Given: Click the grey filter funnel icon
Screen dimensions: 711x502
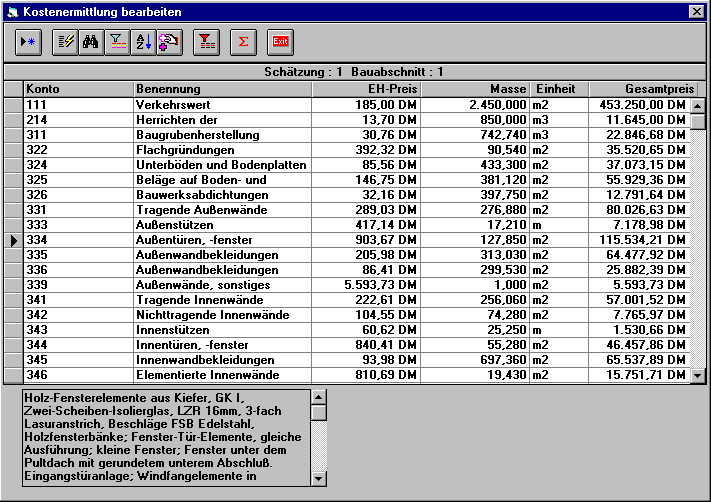Looking at the screenshot, I should [117, 42].
